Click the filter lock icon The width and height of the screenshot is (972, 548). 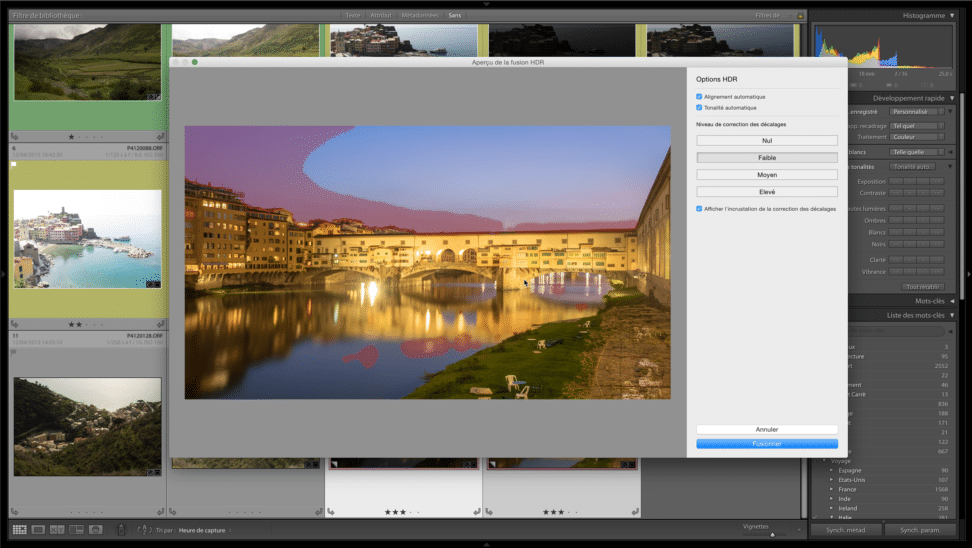(x=800, y=15)
